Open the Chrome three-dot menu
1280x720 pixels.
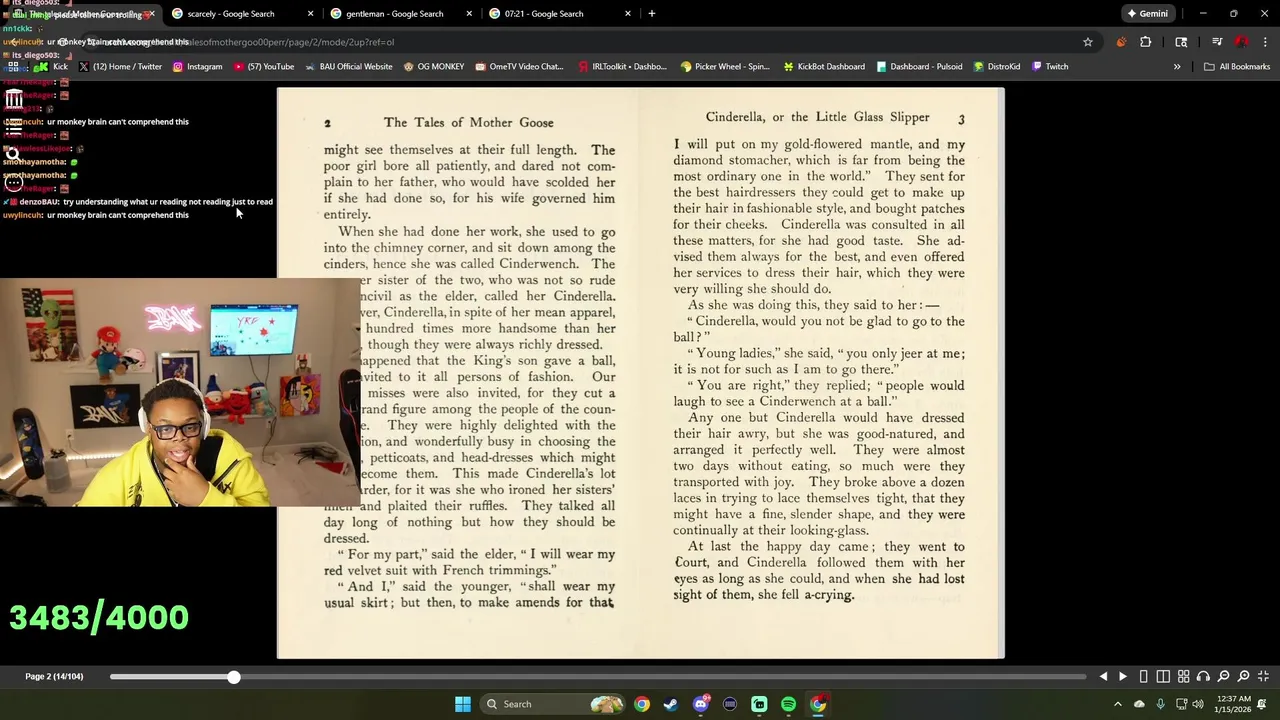coord(1266,42)
